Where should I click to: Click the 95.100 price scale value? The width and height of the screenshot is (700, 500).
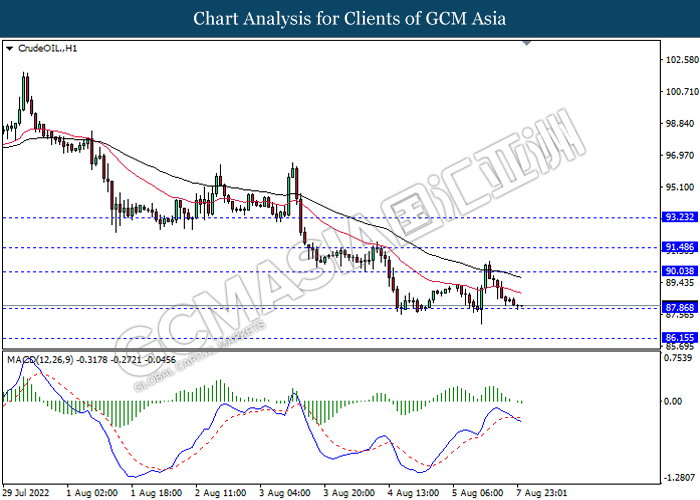point(682,187)
